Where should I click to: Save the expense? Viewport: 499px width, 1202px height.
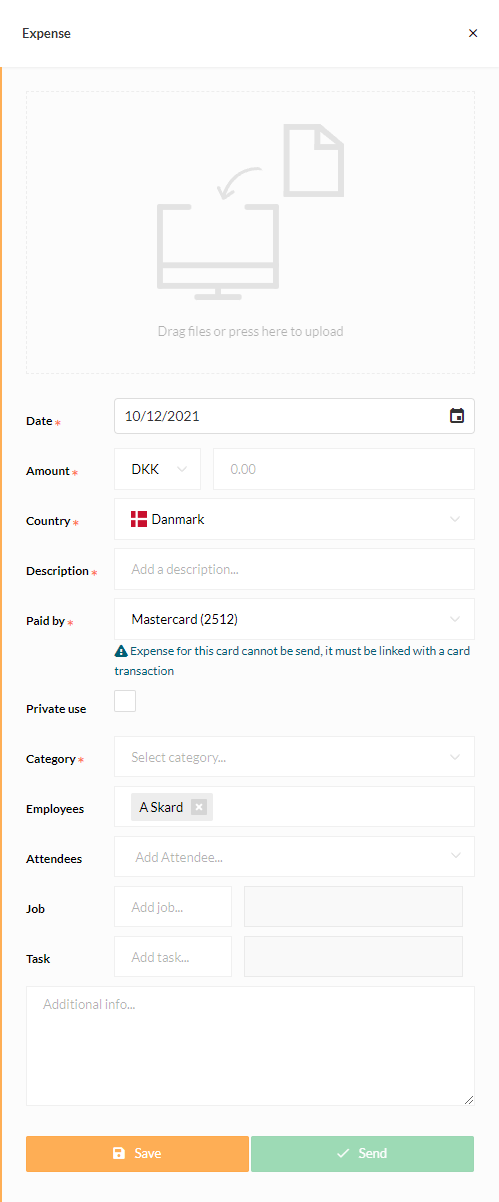pyautogui.click(x=137, y=1153)
